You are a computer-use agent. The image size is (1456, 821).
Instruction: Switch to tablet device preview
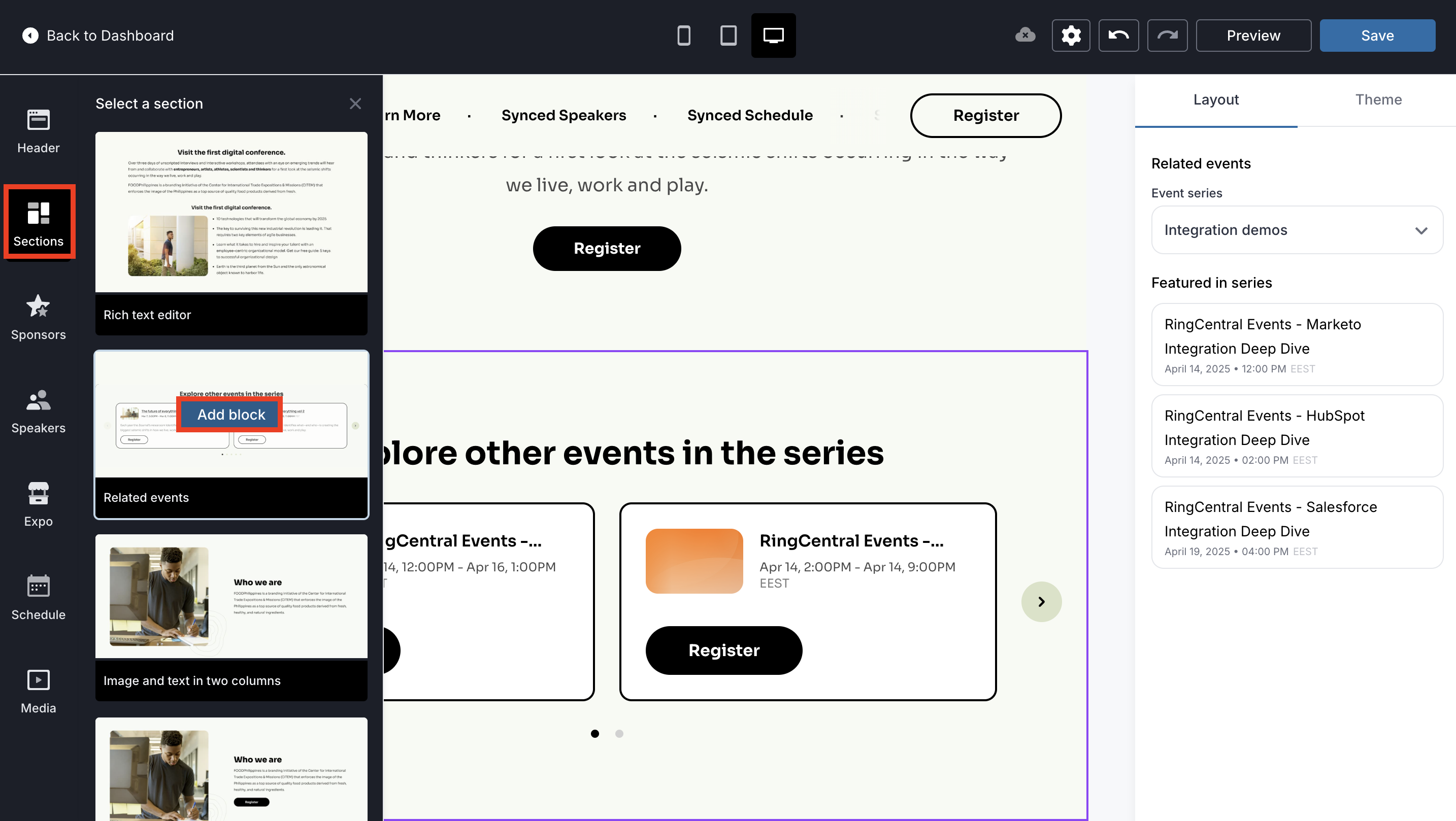click(x=729, y=36)
